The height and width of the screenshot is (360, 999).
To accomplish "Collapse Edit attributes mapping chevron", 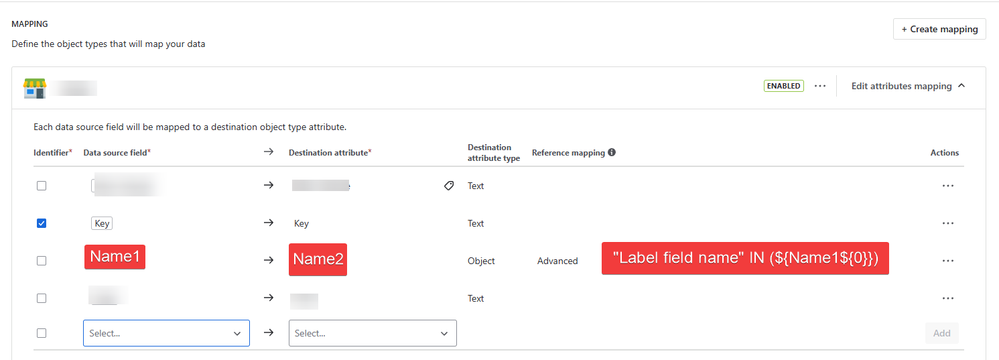I will [x=961, y=86].
